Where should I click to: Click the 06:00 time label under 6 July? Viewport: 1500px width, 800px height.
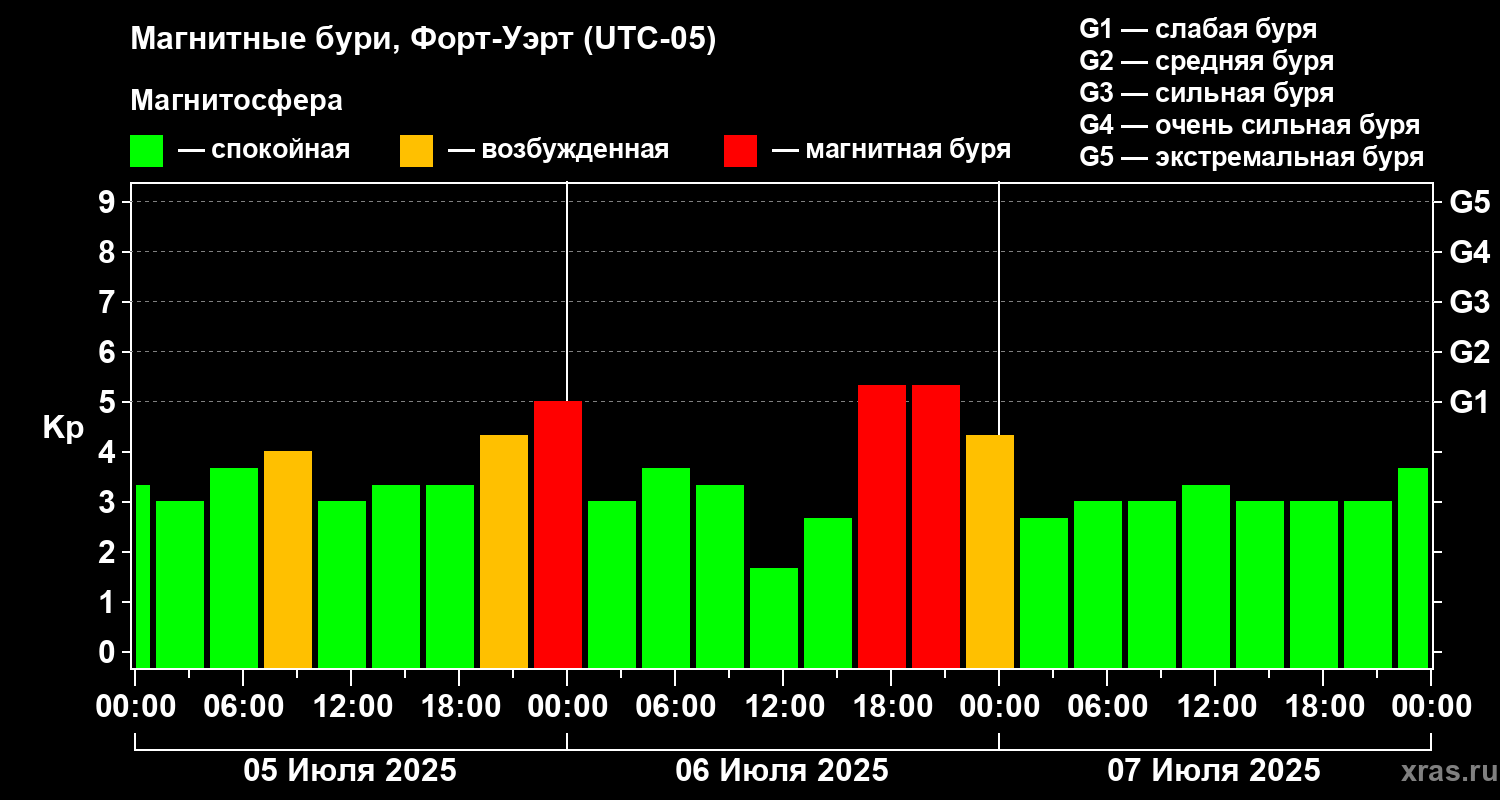click(x=675, y=707)
